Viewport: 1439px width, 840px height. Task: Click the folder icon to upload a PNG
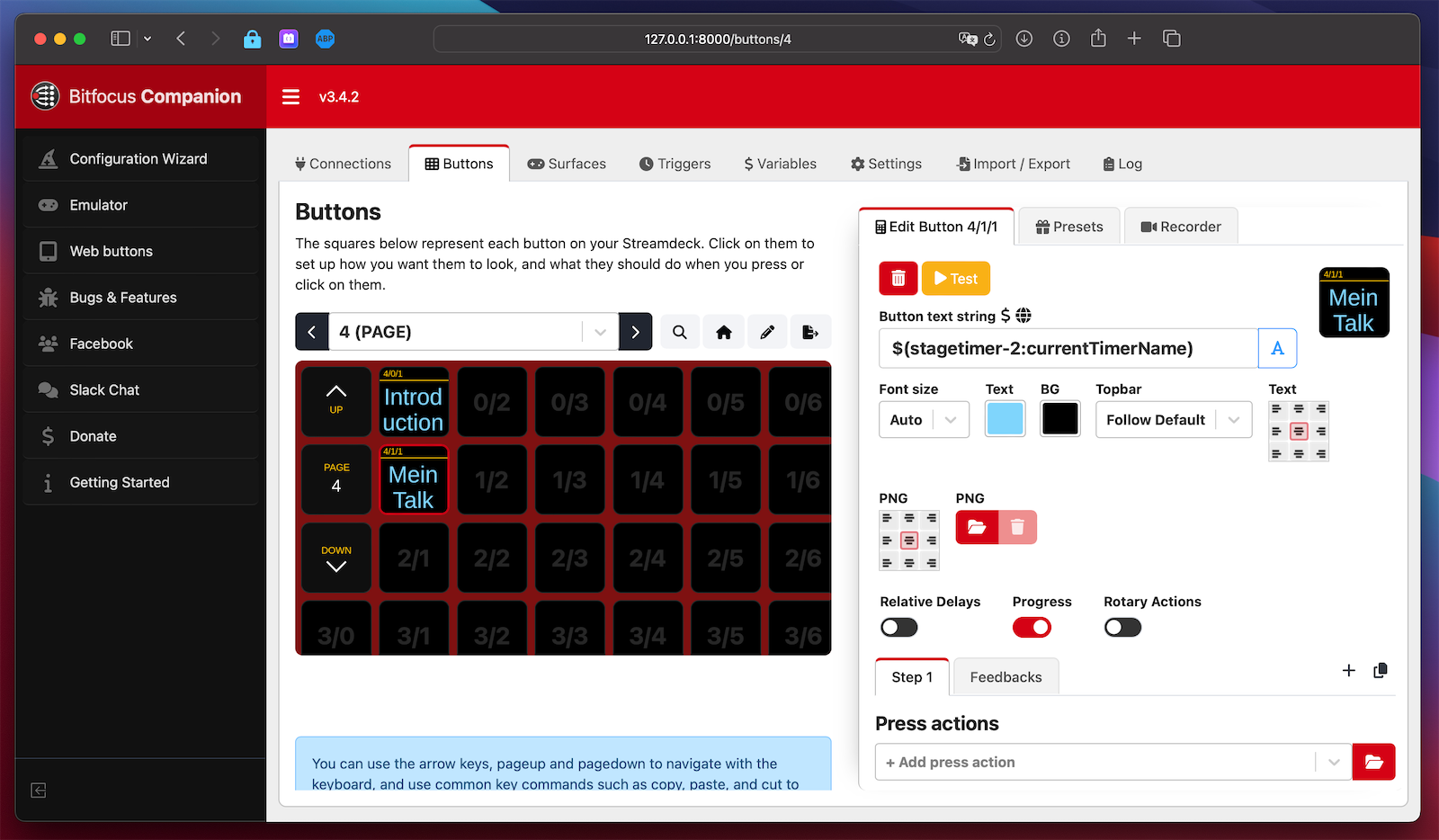point(978,527)
